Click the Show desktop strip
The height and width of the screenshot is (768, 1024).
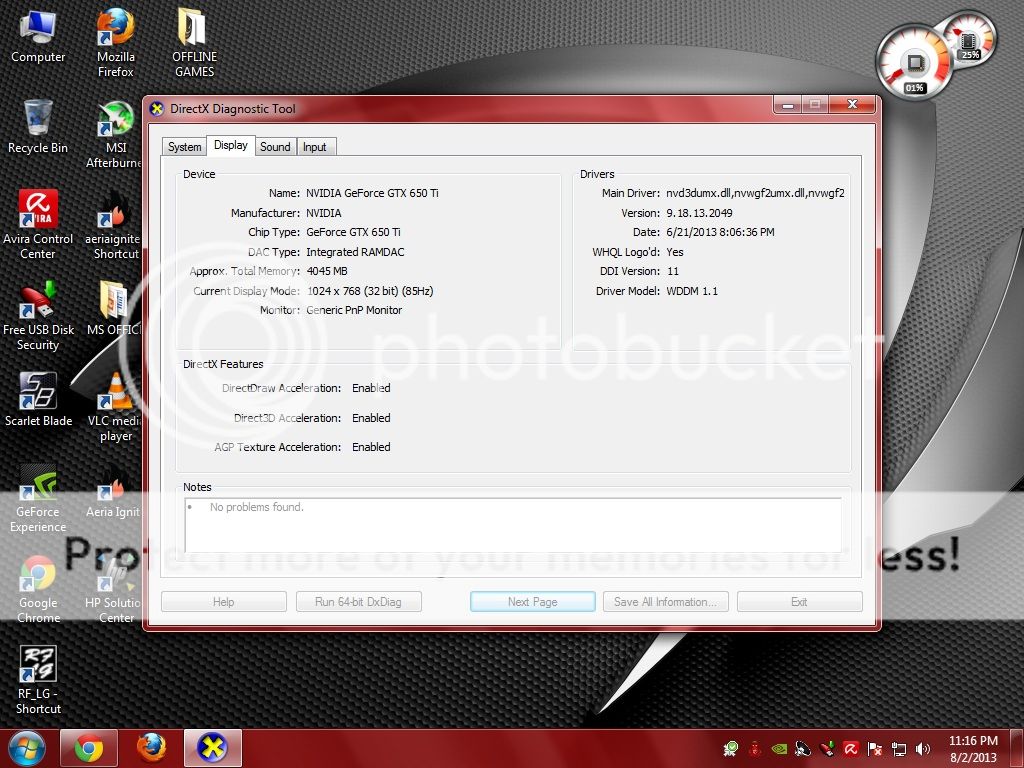point(1018,748)
